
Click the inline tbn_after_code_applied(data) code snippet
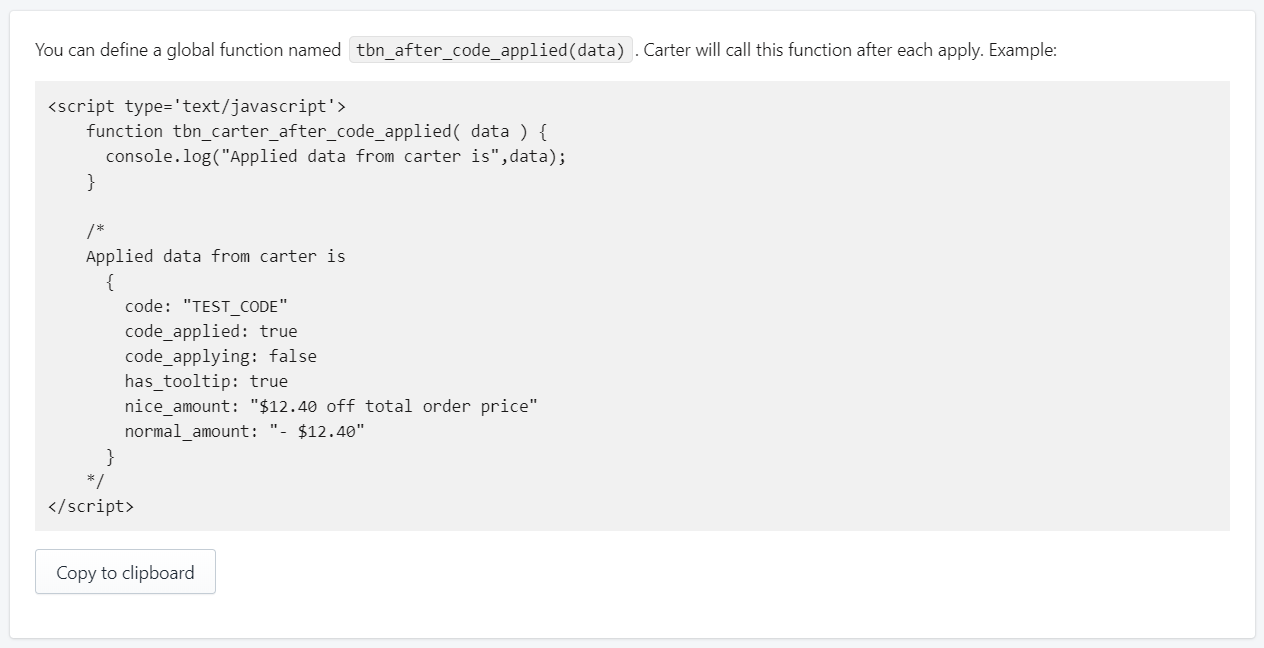[x=490, y=50]
